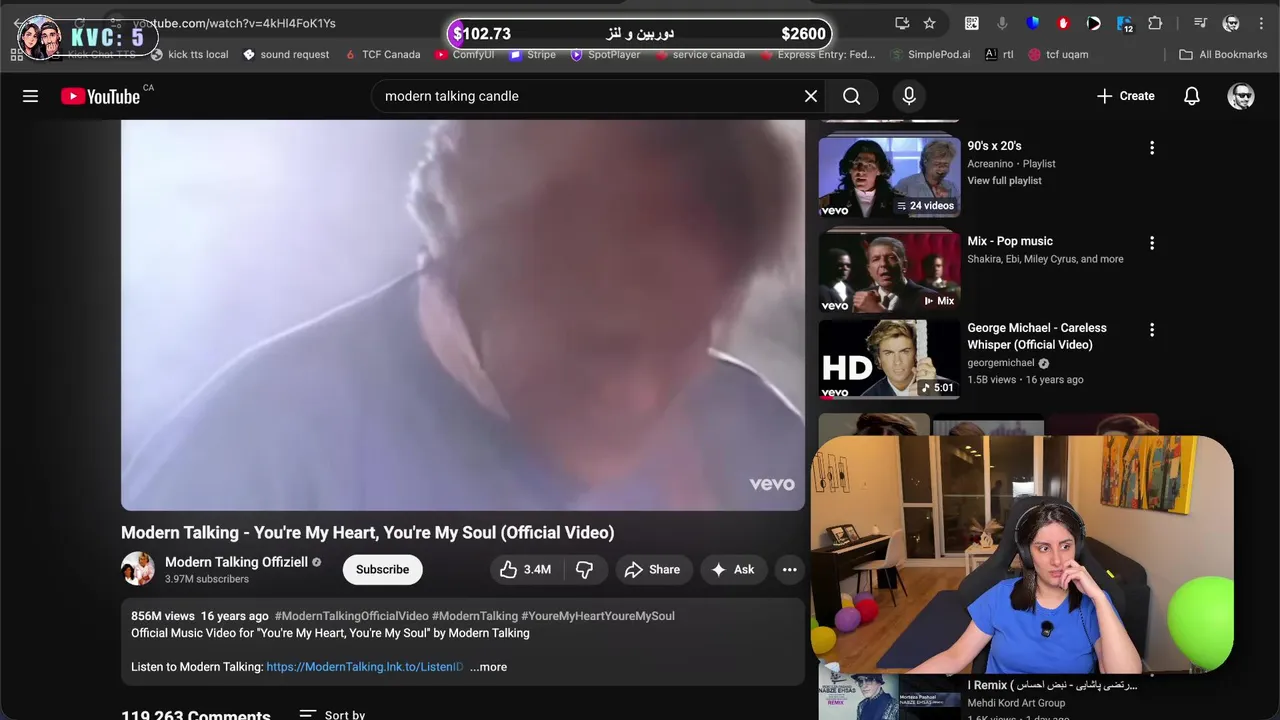This screenshot has height=720, width=1280.
Task: Open options menu for George Michael video
Action: click(x=1152, y=330)
